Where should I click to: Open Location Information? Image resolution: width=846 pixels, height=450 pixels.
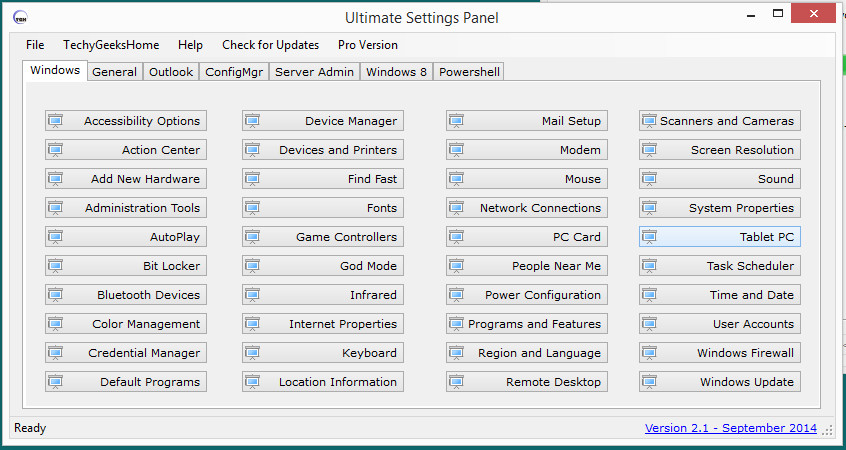tap(323, 382)
